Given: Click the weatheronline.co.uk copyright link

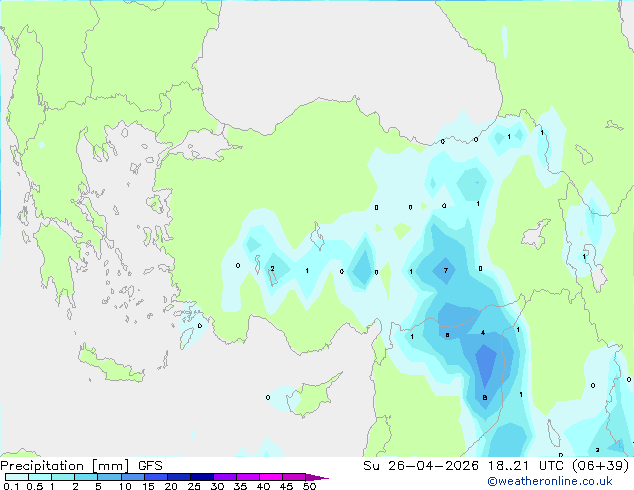Looking at the screenshot, I should (x=550, y=481).
